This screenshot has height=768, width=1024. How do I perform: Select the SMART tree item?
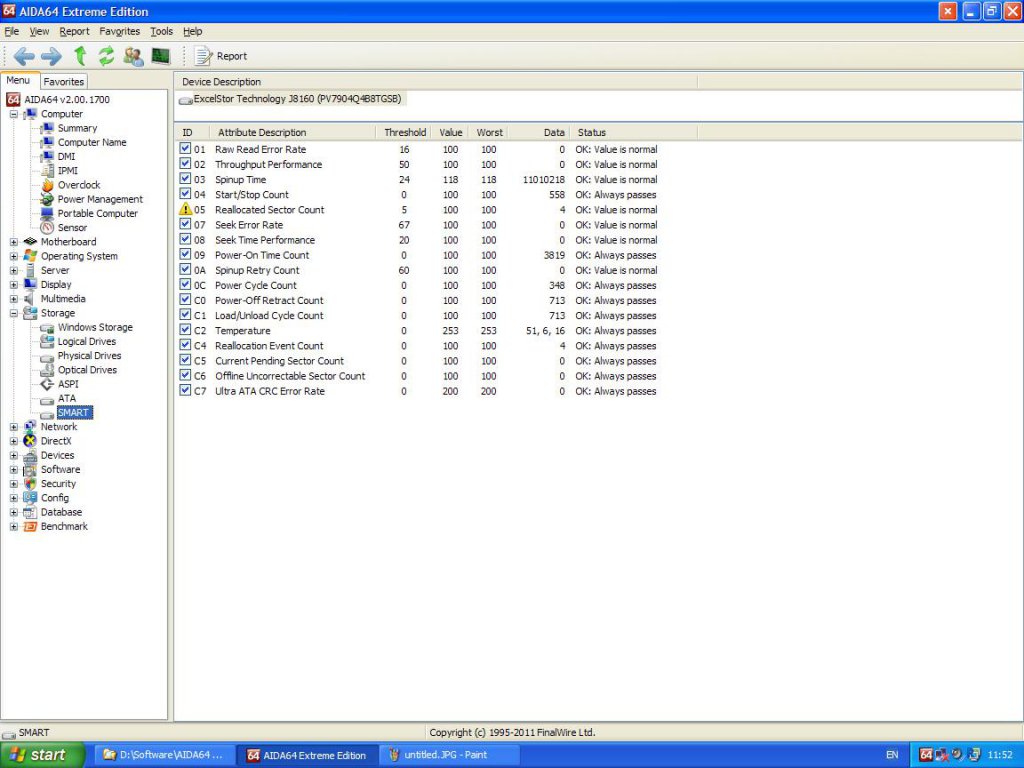tap(73, 413)
